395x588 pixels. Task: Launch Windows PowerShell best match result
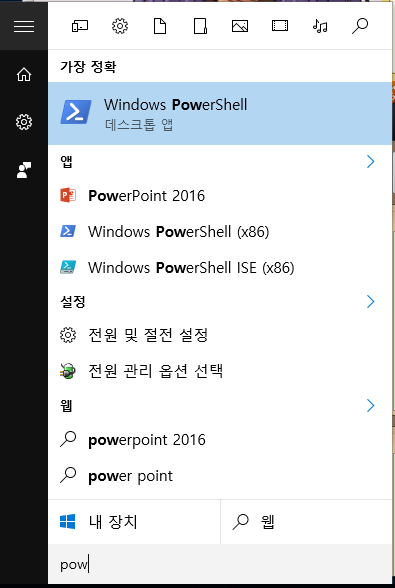(x=220, y=113)
